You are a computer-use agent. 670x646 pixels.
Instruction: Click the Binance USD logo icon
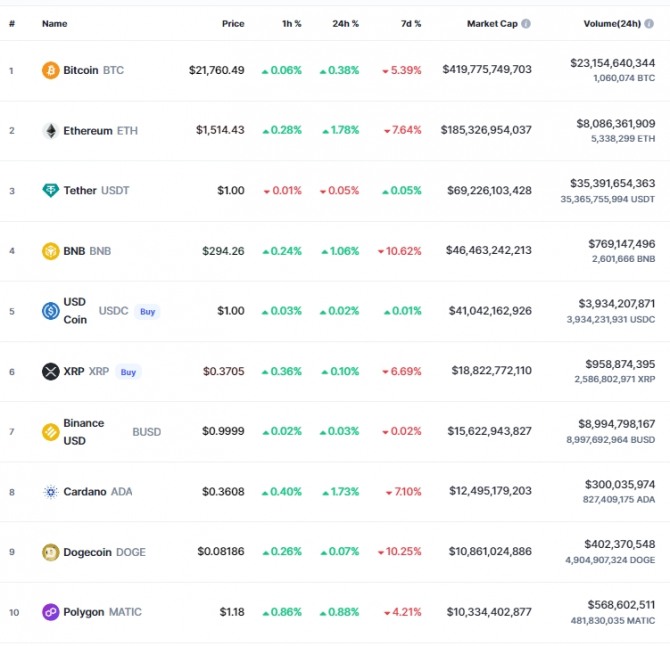point(50,432)
